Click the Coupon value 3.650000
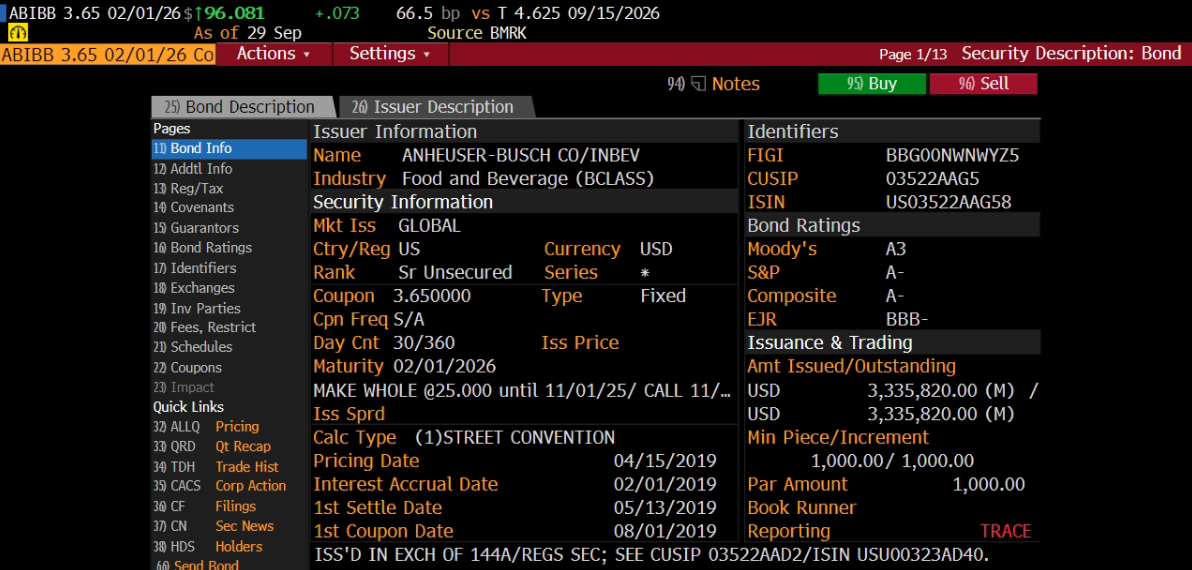The height and width of the screenshot is (570, 1192). pos(432,296)
